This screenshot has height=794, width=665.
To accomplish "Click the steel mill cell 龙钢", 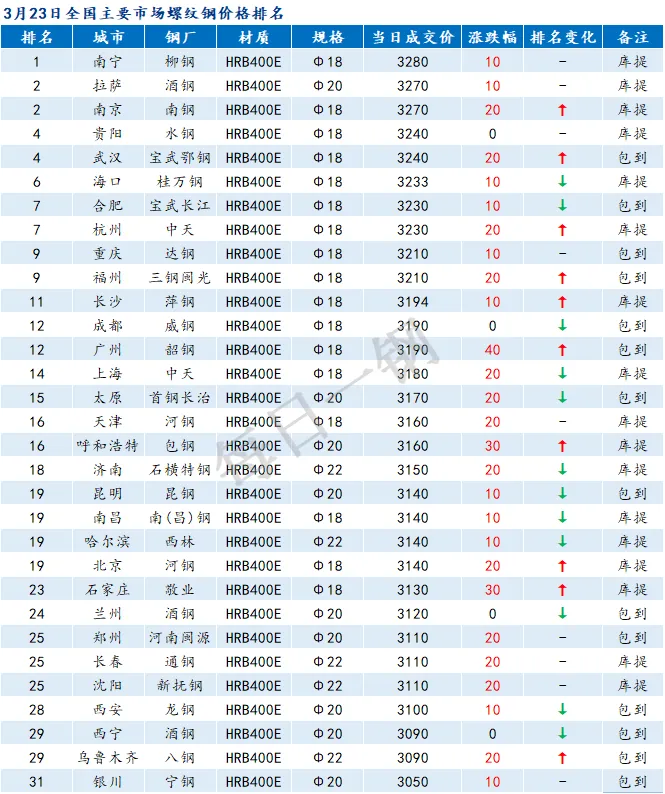I will [x=180, y=710].
